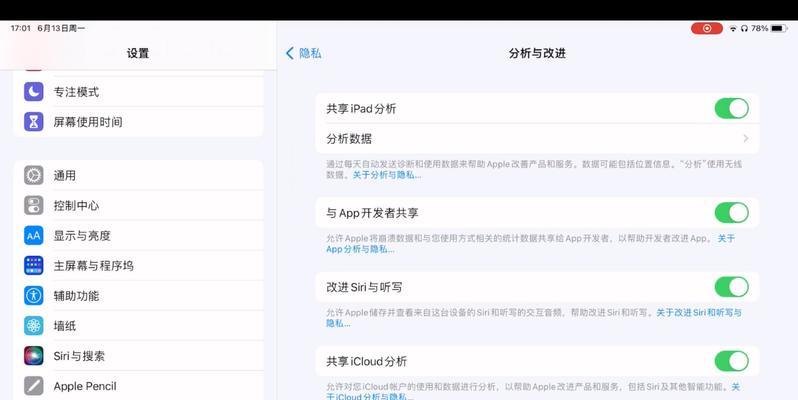This screenshot has height=400, width=798.
Task: Select 控制中心 in the sidebar
Action: point(138,206)
